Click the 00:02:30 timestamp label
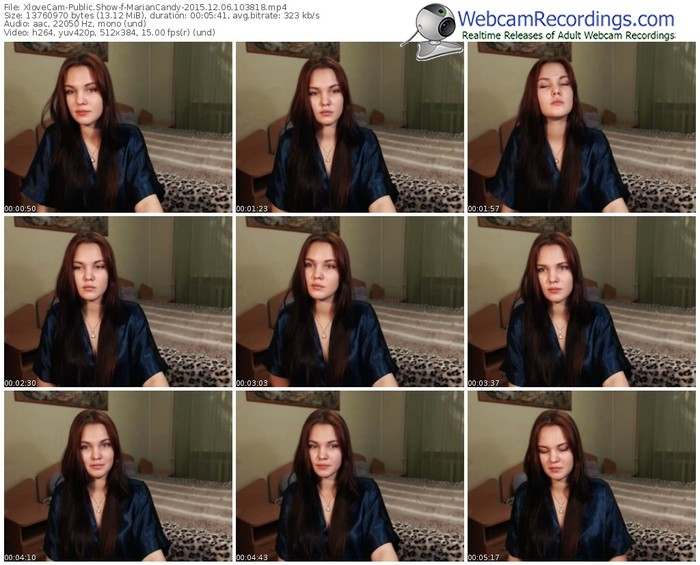 [x=20, y=383]
